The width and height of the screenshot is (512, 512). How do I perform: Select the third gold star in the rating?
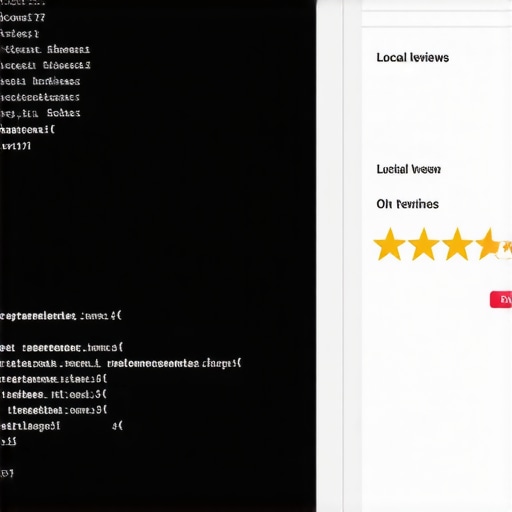[457, 244]
